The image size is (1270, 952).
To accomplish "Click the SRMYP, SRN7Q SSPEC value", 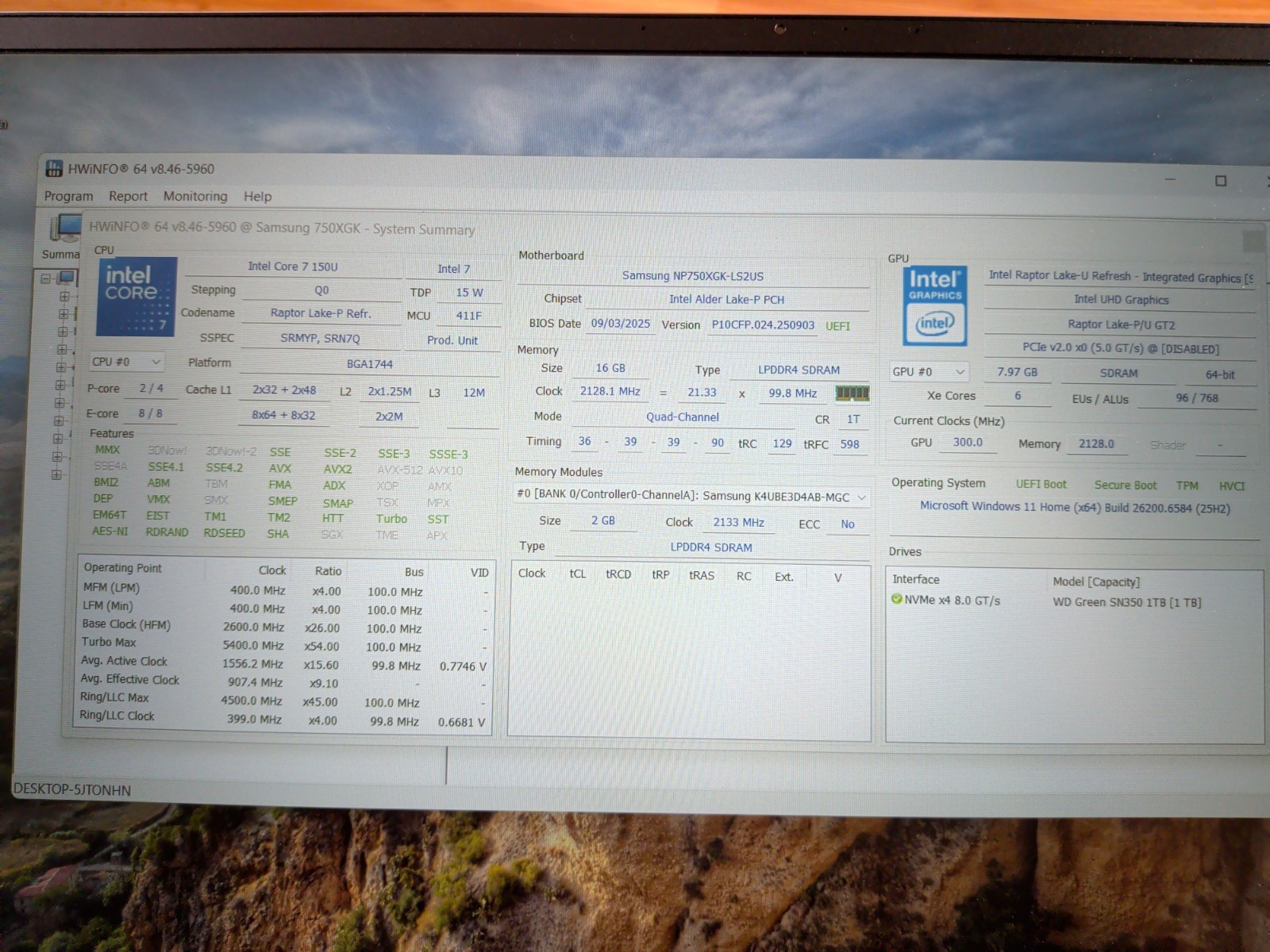I will tap(320, 338).
